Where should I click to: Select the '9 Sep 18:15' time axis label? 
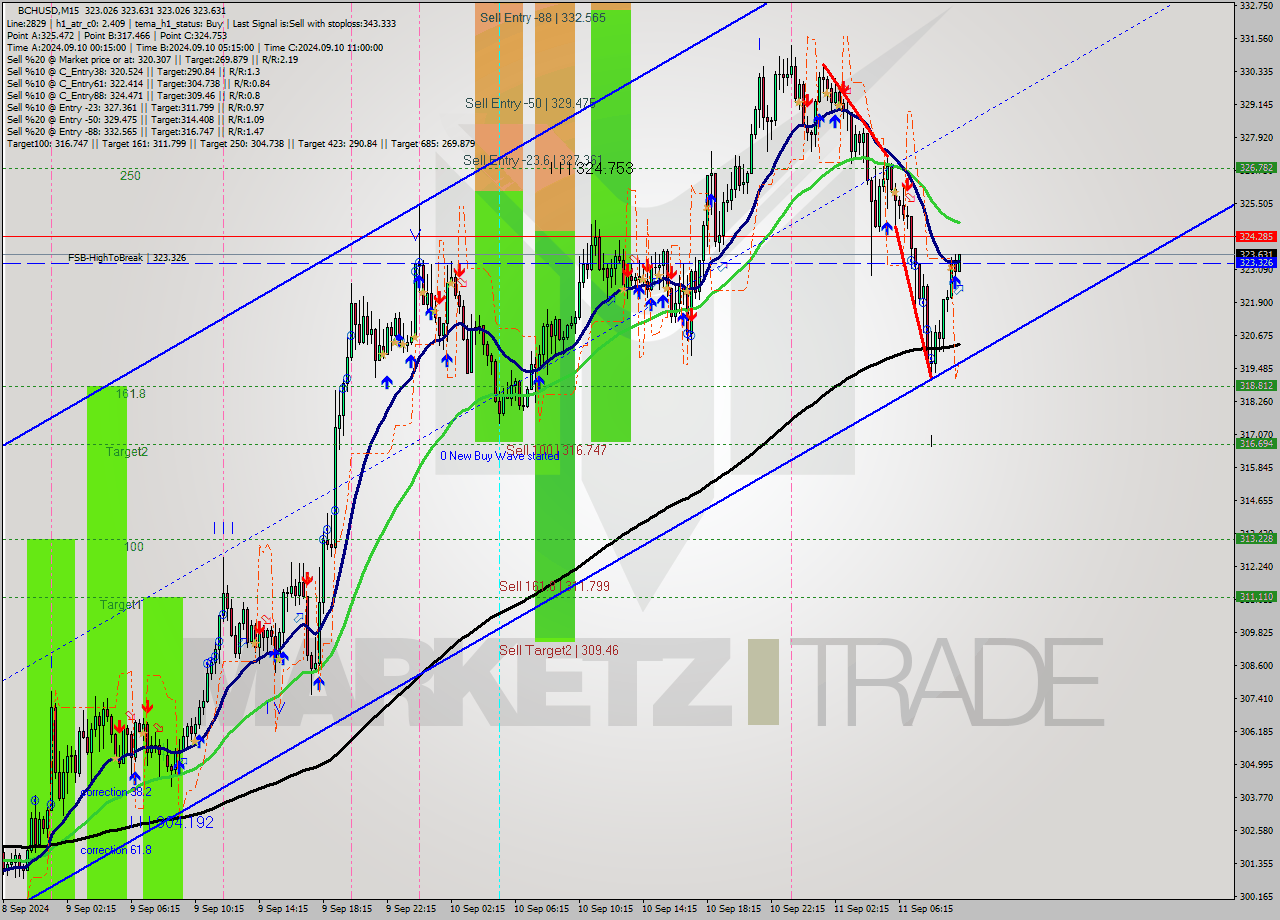pyautogui.click(x=347, y=909)
